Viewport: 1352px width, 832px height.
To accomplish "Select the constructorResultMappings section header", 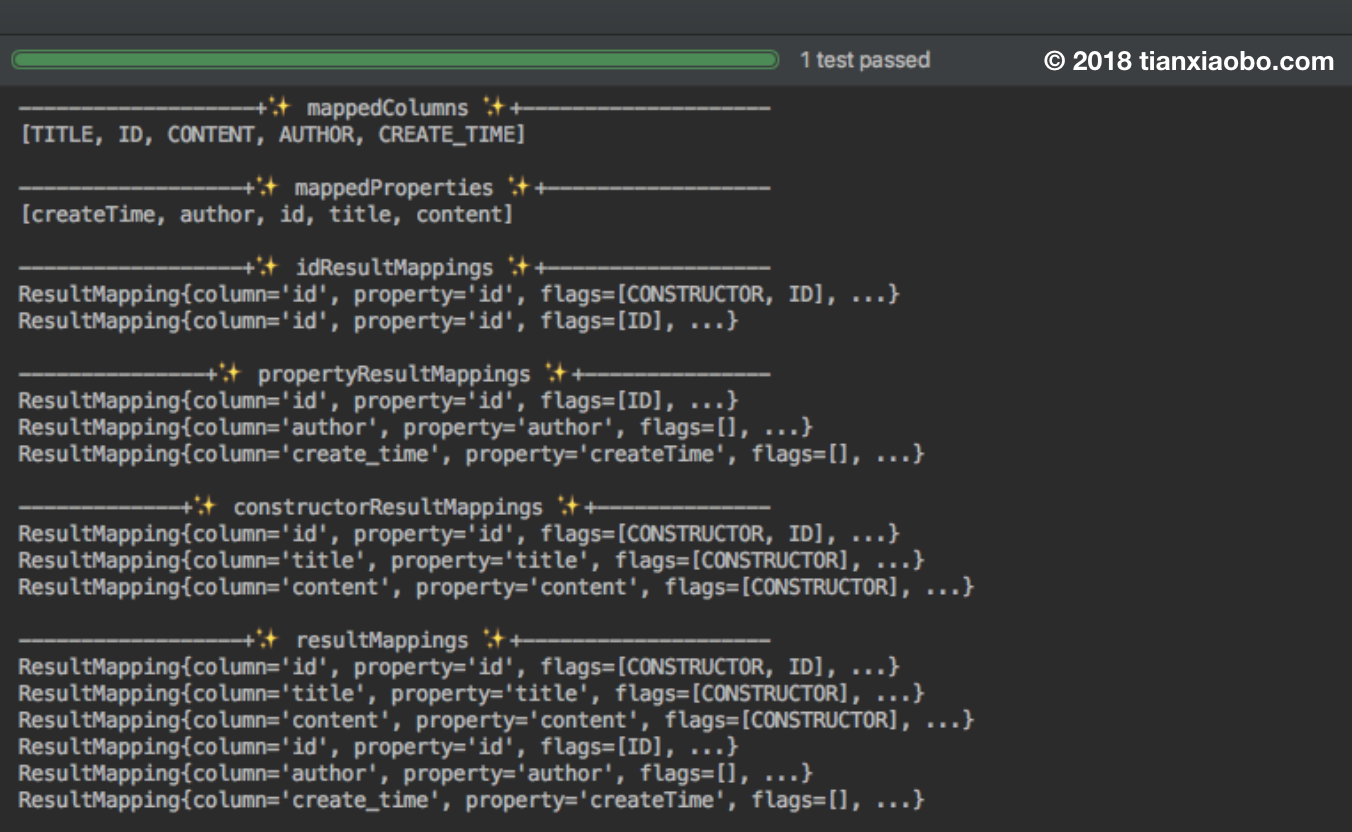I will [x=395, y=507].
